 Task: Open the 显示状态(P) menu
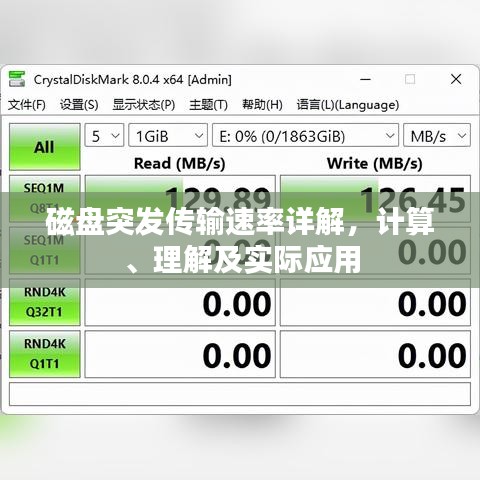(x=144, y=105)
